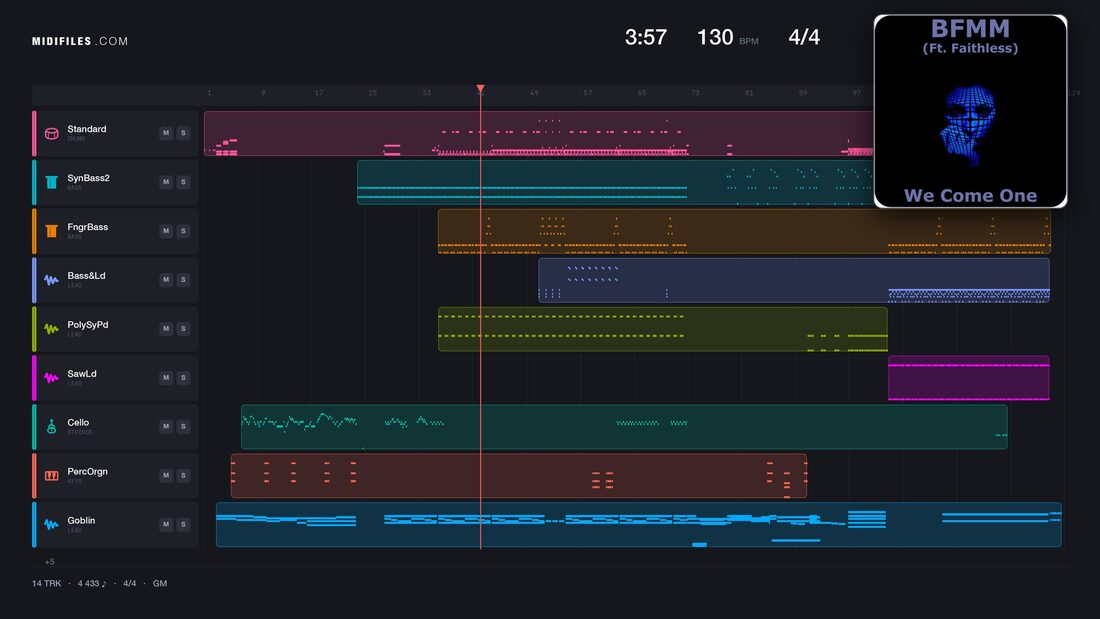Click the SynBass2 track instrument icon
Viewport: 1100px width, 619px height.
click(x=51, y=182)
